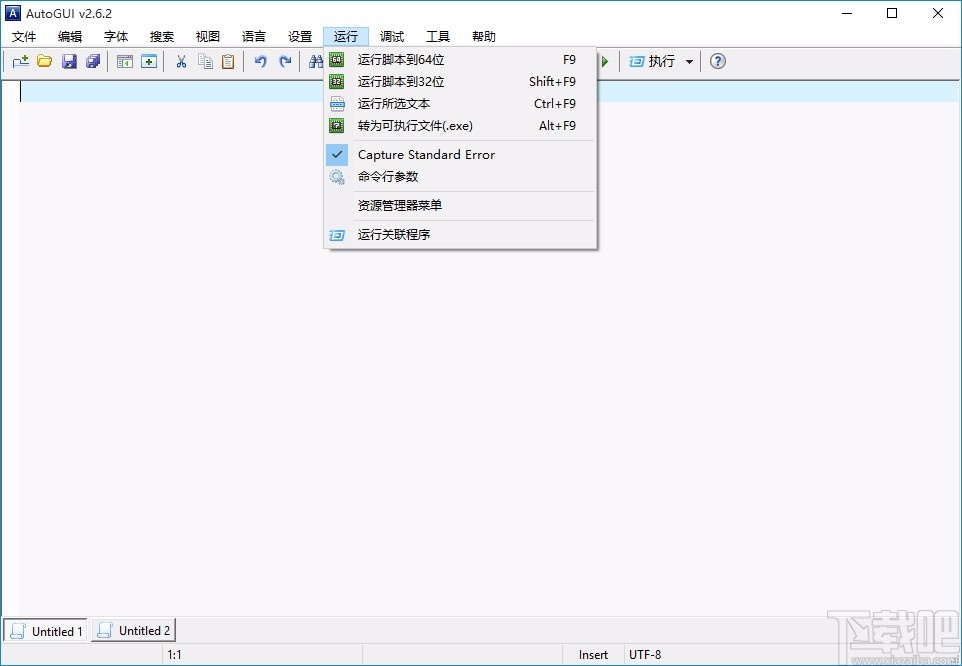The width and height of the screenshot is (962, 666).
Task: Open the 执行 dropdown arrow
Action: pyautogui.click(x=690, y=61)
